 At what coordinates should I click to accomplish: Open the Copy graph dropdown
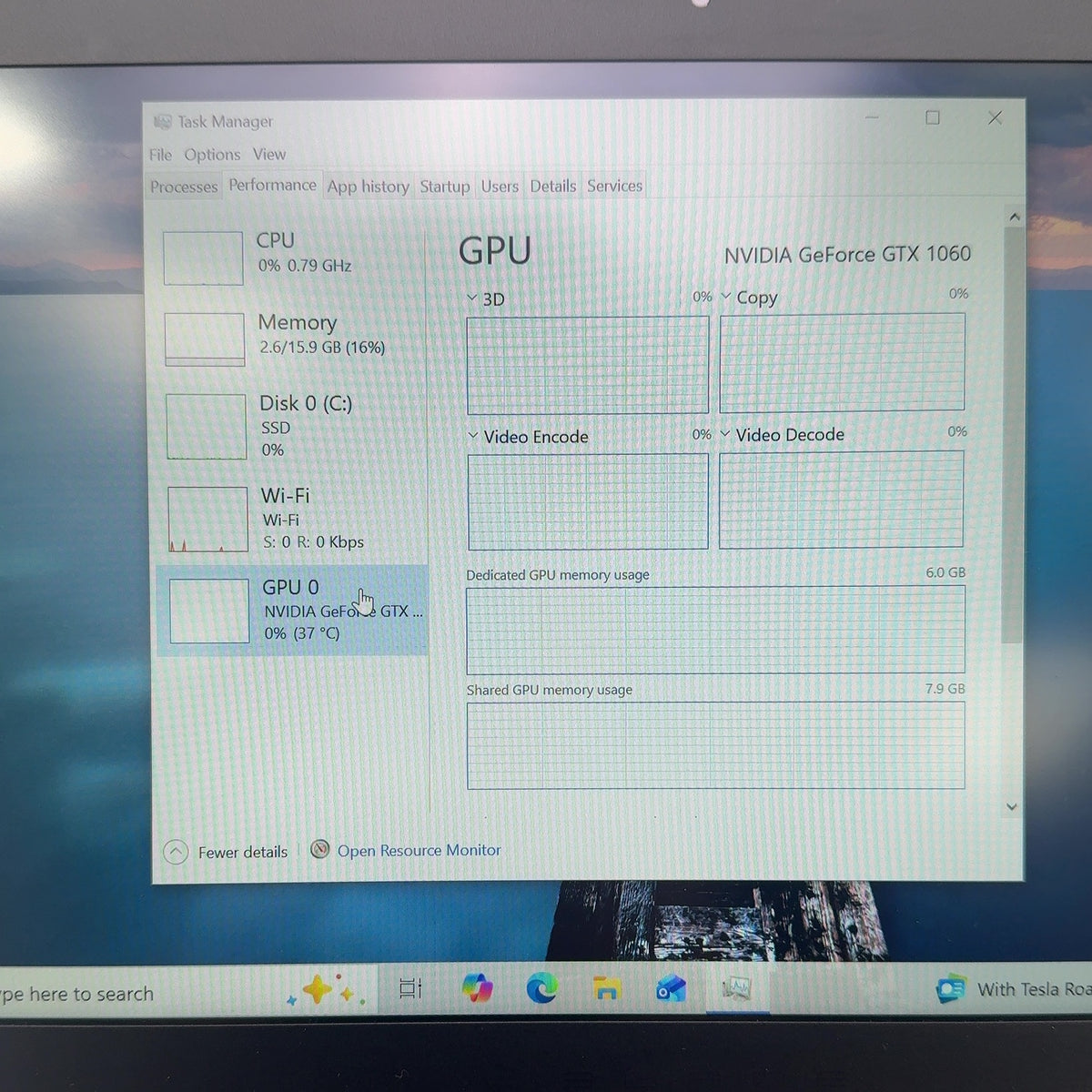point(726,296)
